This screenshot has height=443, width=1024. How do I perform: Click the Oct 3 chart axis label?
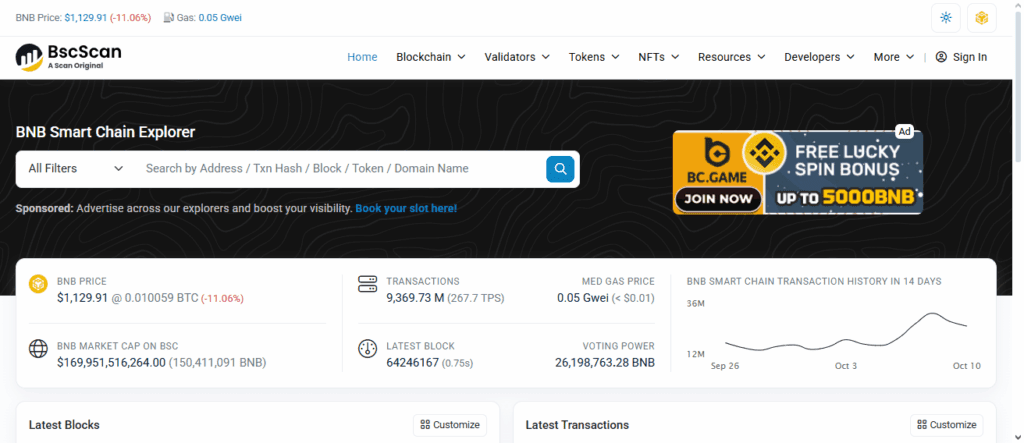[x=846, y=366]
